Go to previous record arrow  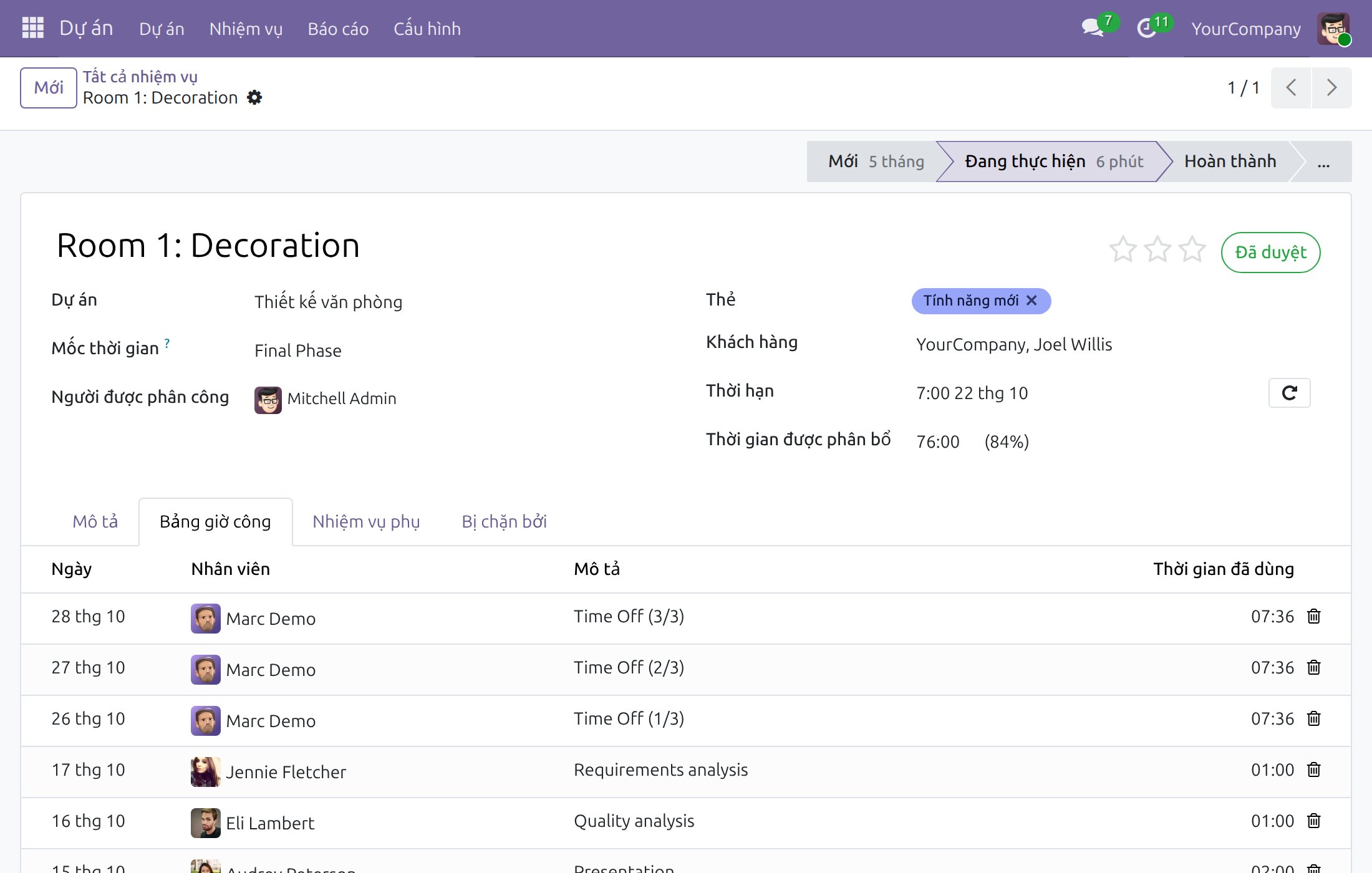pyautogui.click(x=1291, y=87)
